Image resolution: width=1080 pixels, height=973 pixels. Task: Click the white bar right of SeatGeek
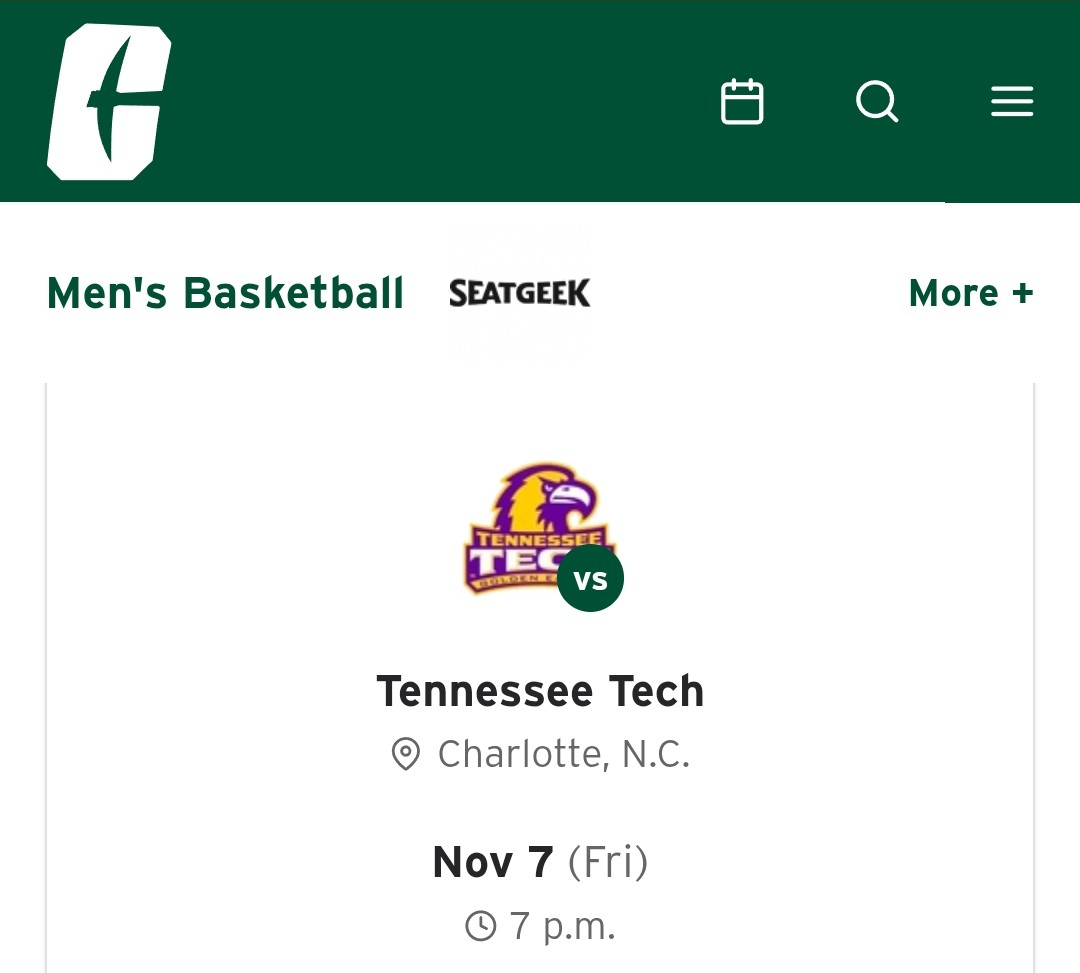[x=750, y=293]
